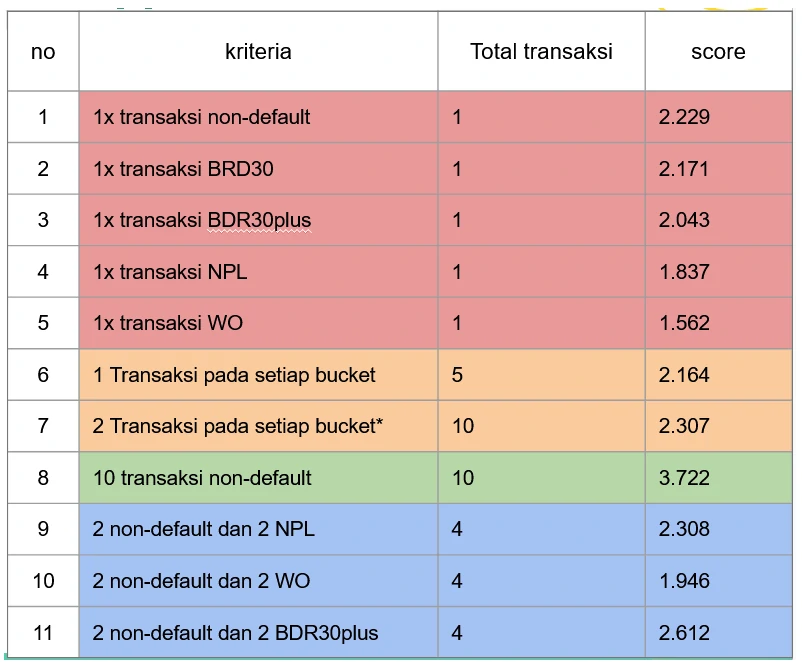Click the misspelled 'BDR30plus' word in row 3
The height and width of the screenshot is (662, 802).
tap(259, 220)
